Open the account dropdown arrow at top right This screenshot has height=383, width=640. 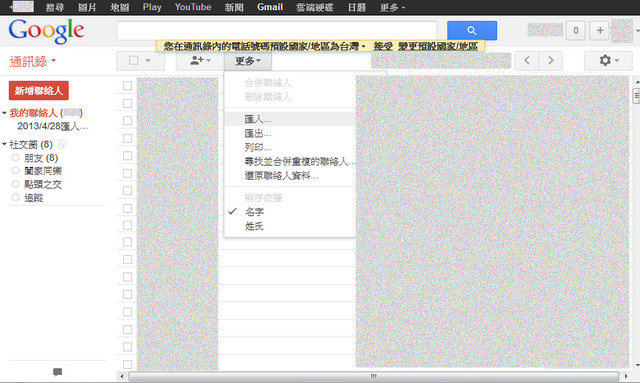point(637,31)
